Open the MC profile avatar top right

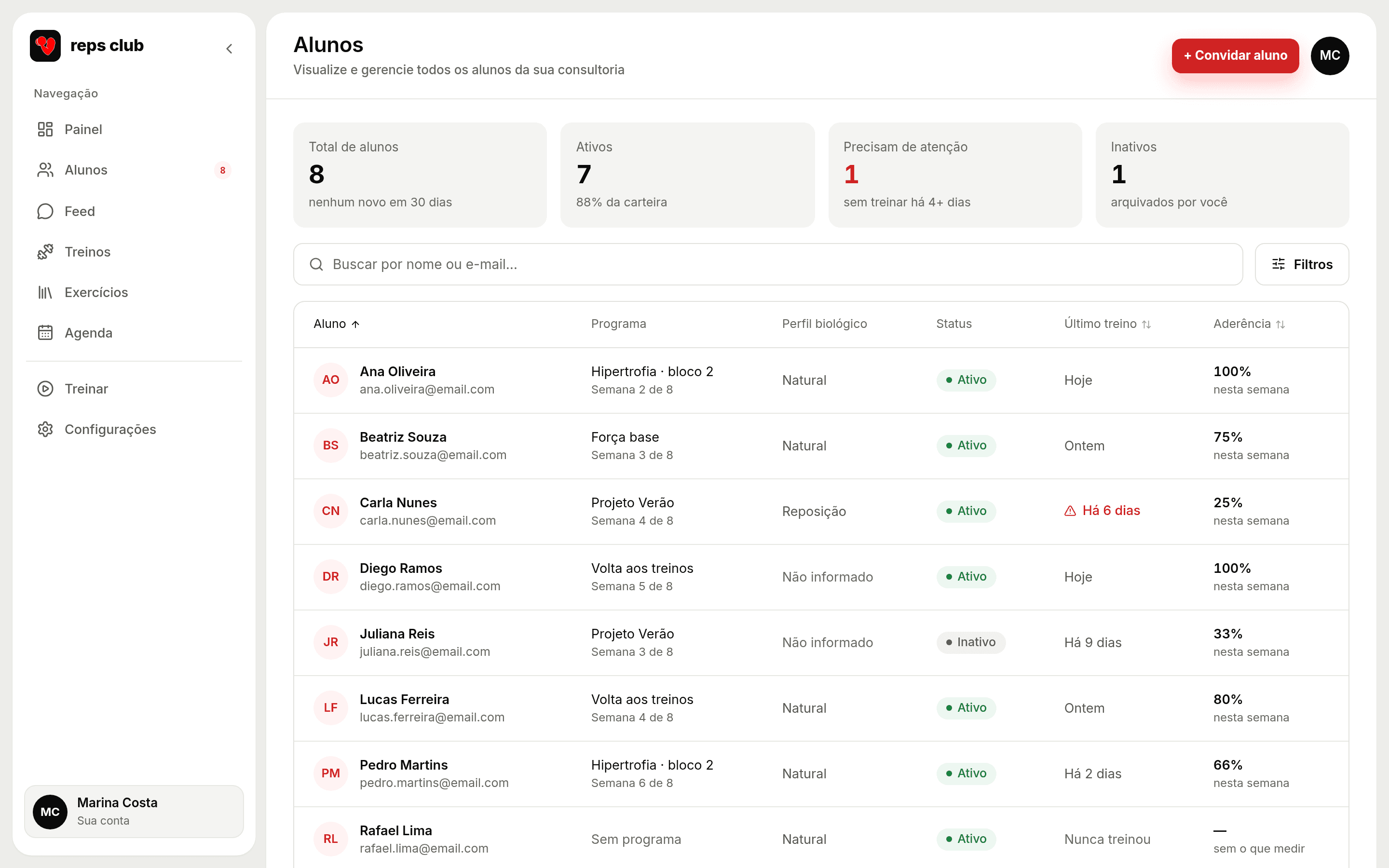tap(1330, 55)
